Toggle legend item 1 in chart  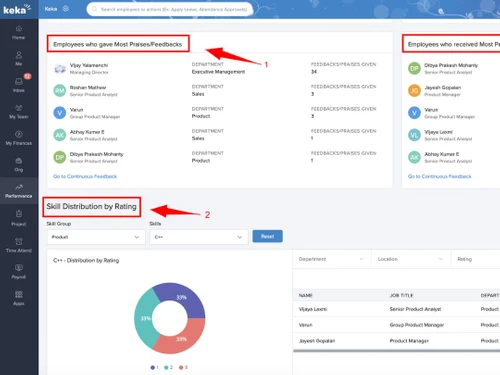[154, 367]
